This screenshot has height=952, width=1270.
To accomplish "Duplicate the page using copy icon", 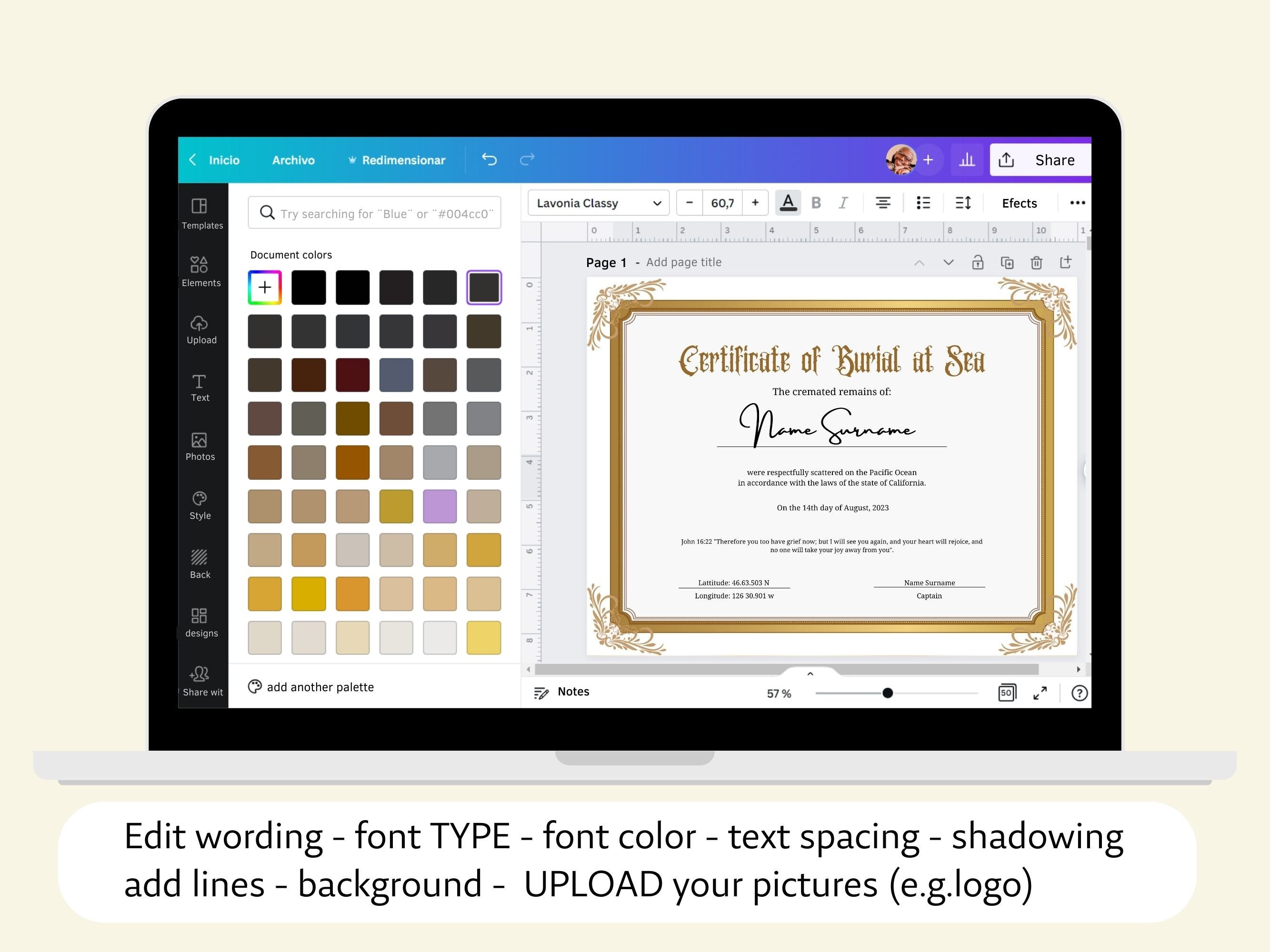I will (x=1007, y=262).
